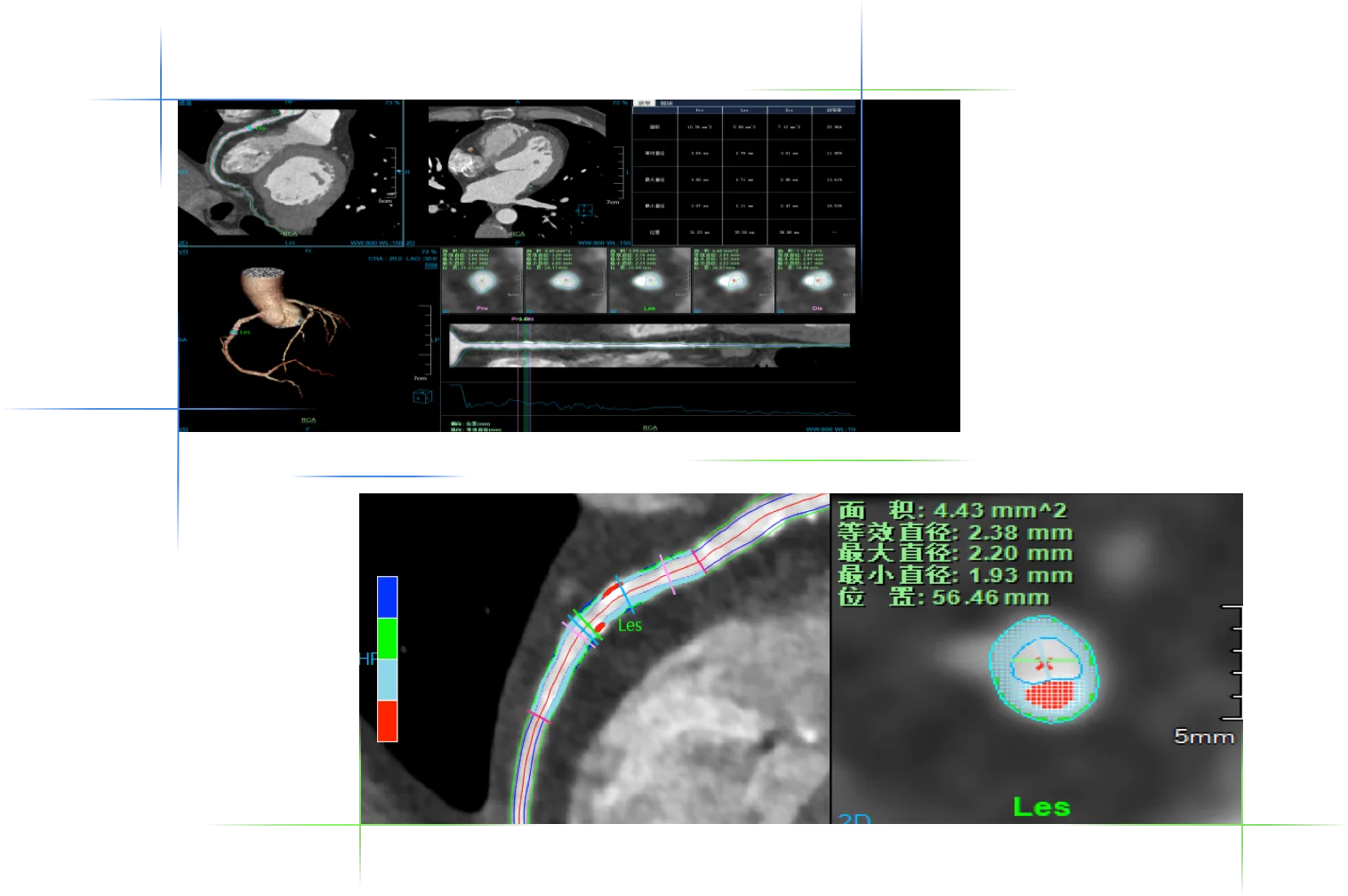1348x896 pixels.
Task: Click the orientation cube icon in axial view
Action: (x=584, y=211)
